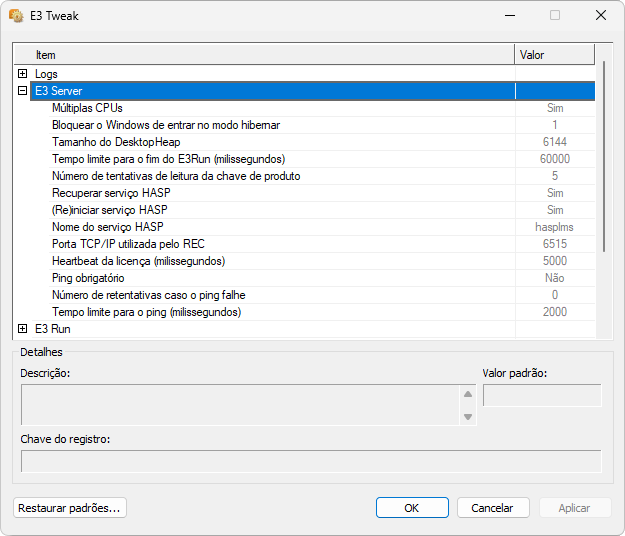Click the value 6515 for TCP/IP port

click(x=555, y=244)
